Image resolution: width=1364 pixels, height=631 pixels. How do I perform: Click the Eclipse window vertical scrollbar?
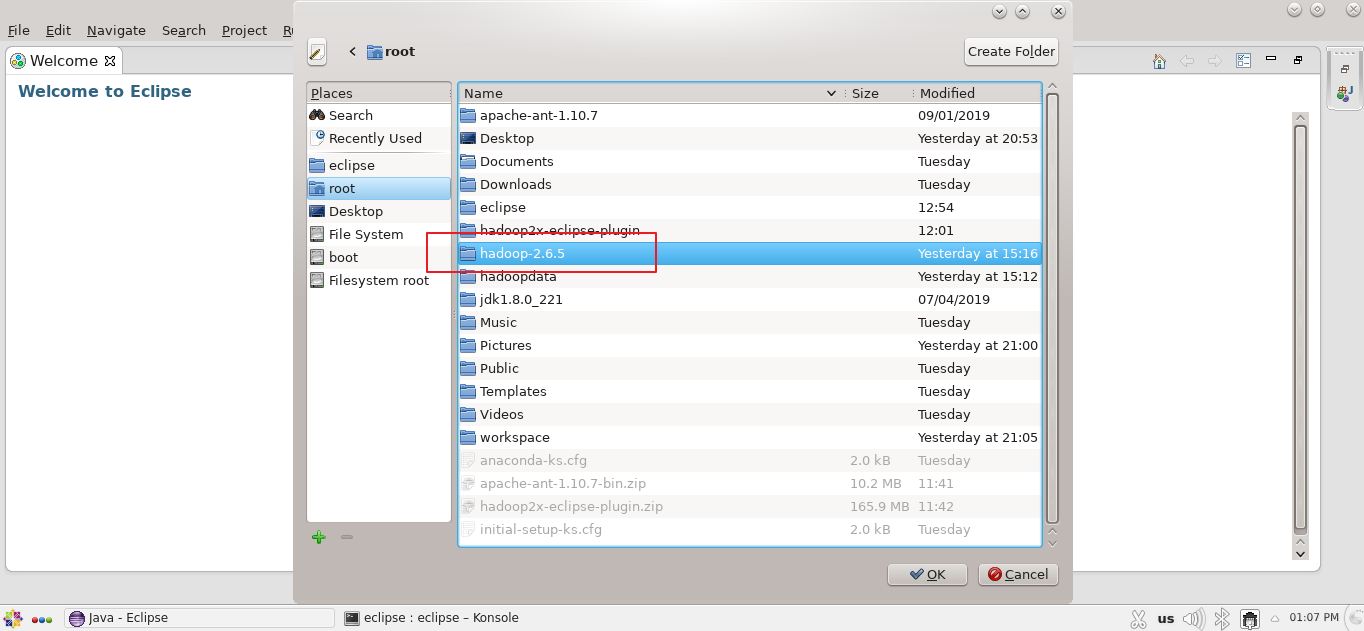1300,328
